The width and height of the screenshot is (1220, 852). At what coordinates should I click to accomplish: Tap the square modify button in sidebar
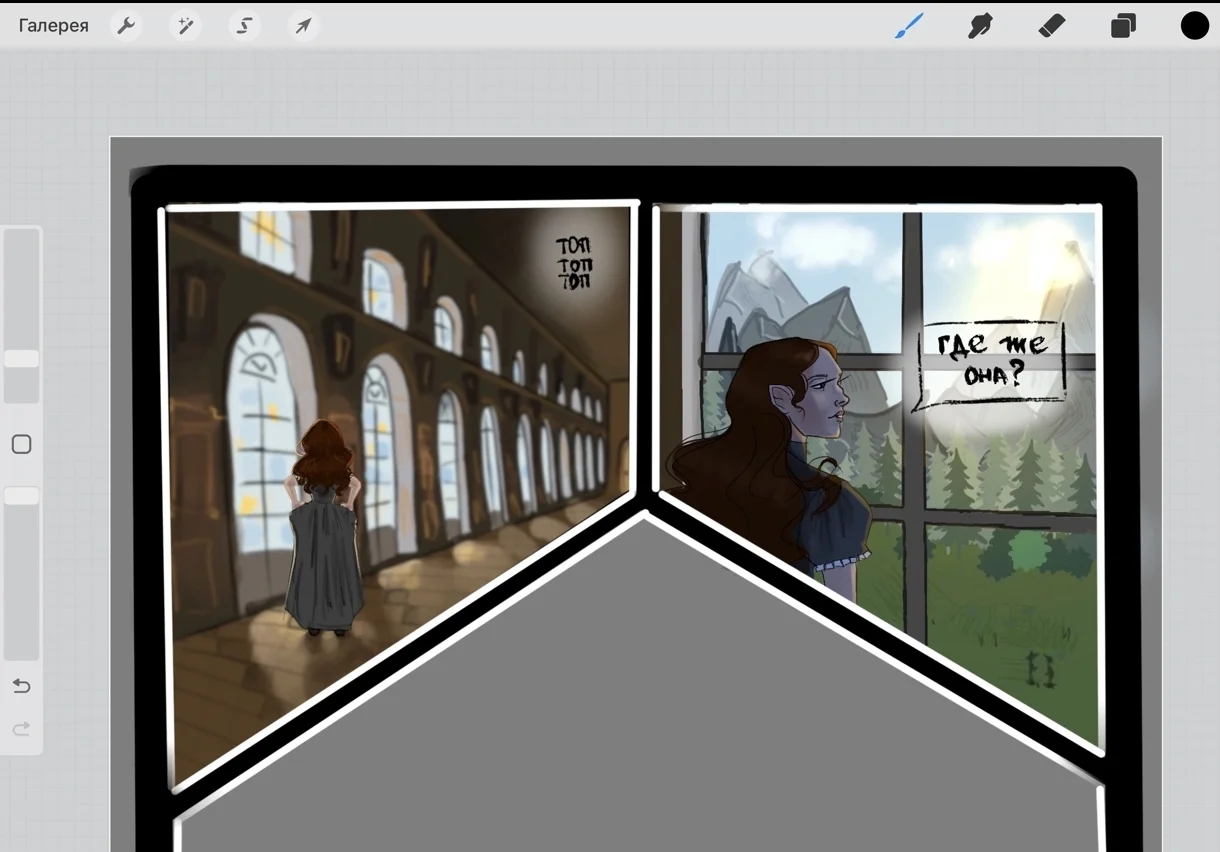point(21,444)
